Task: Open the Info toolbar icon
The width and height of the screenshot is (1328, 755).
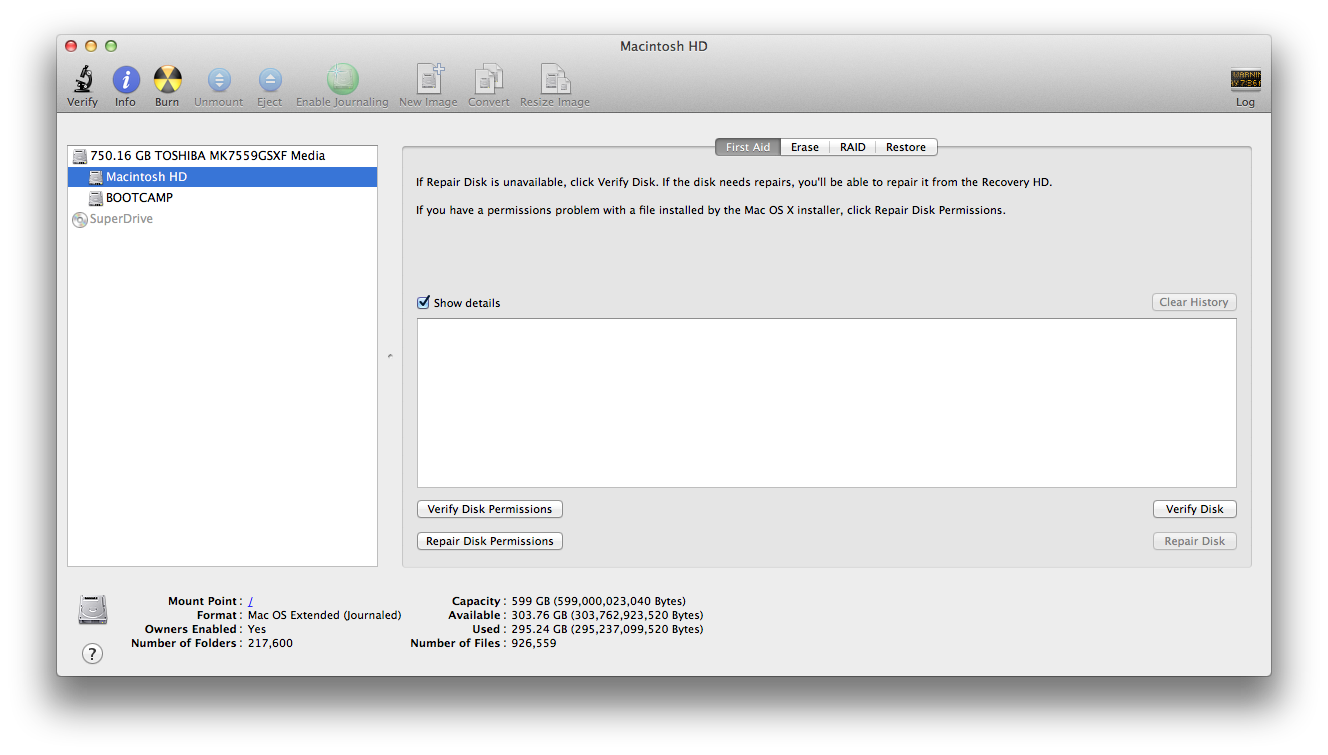Action: 126,80
